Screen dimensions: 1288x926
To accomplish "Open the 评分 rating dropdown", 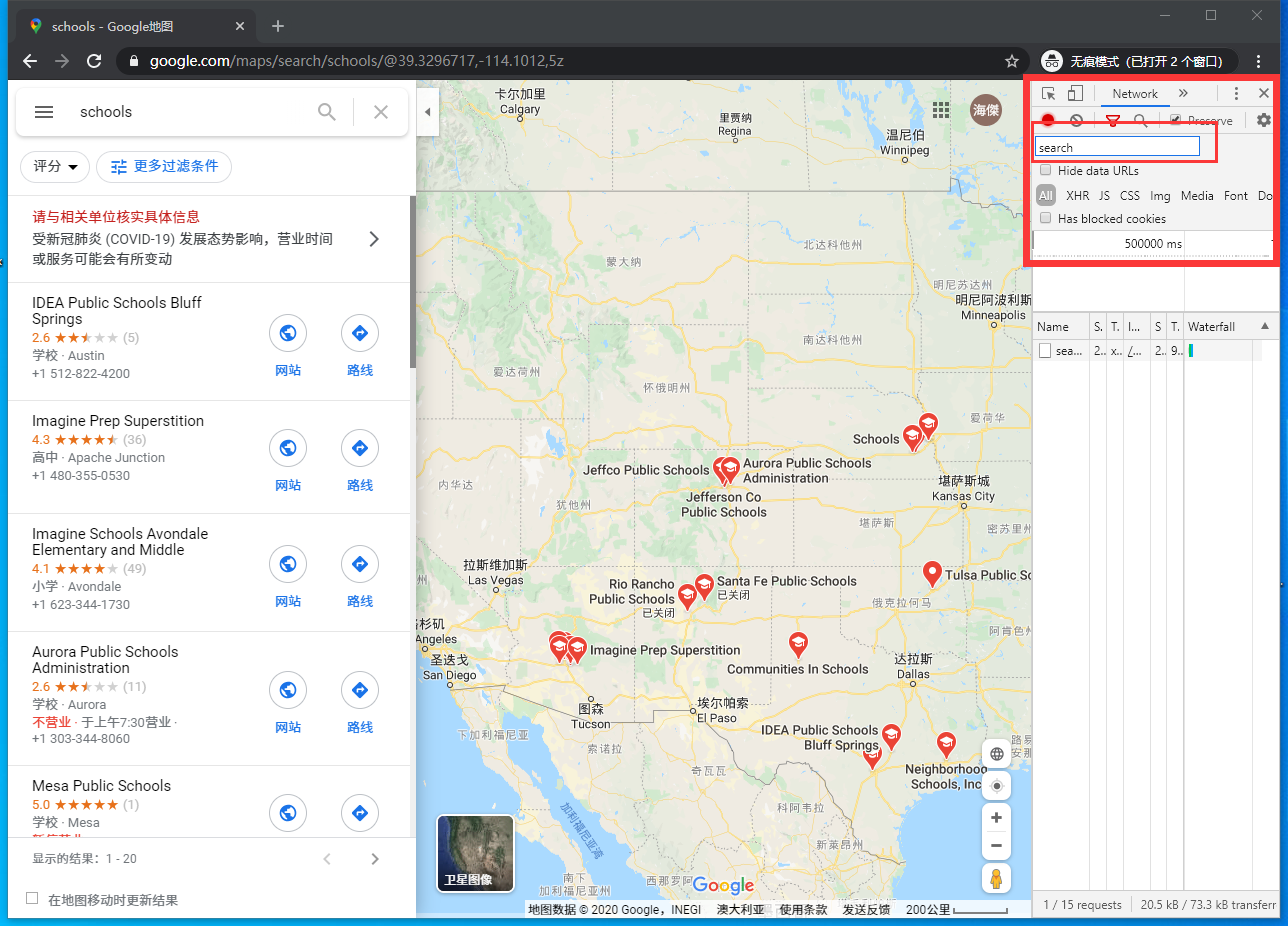I will pos(55,167).
